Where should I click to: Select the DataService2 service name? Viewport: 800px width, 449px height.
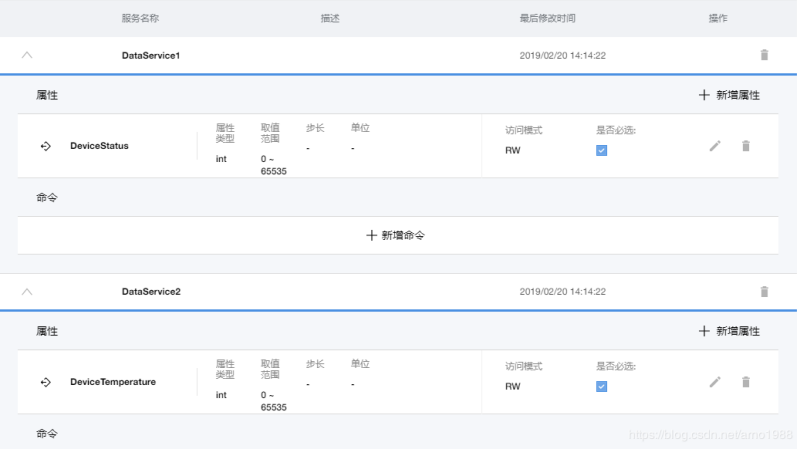pos(151,292)
